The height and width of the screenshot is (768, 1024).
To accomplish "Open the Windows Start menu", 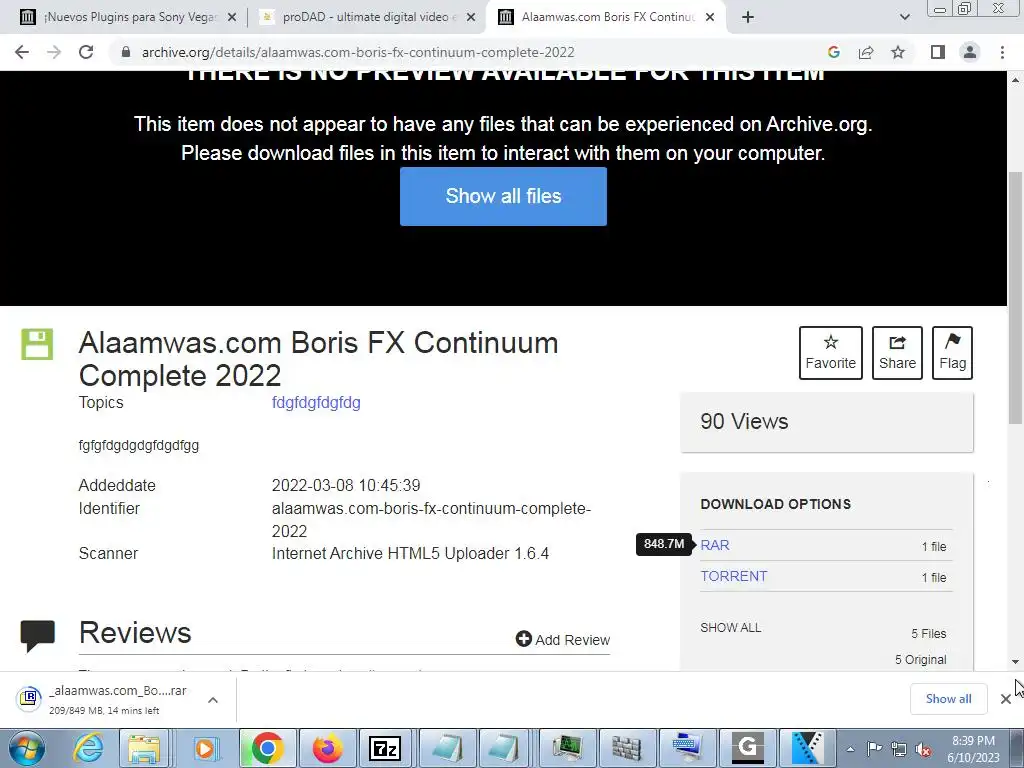I will pos(25,748).
